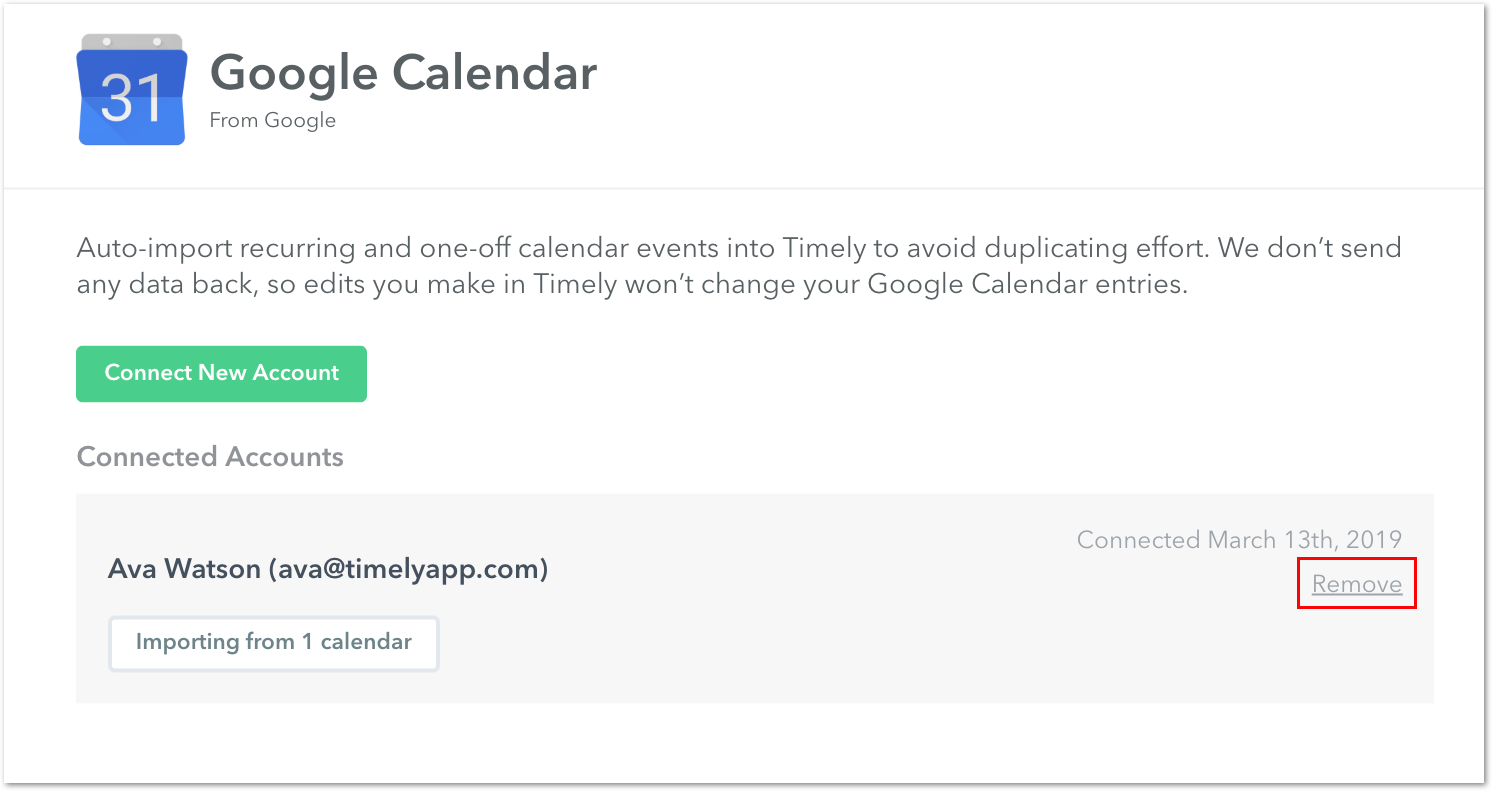Click the Remove link for the connected account

tap(1356, 584)
